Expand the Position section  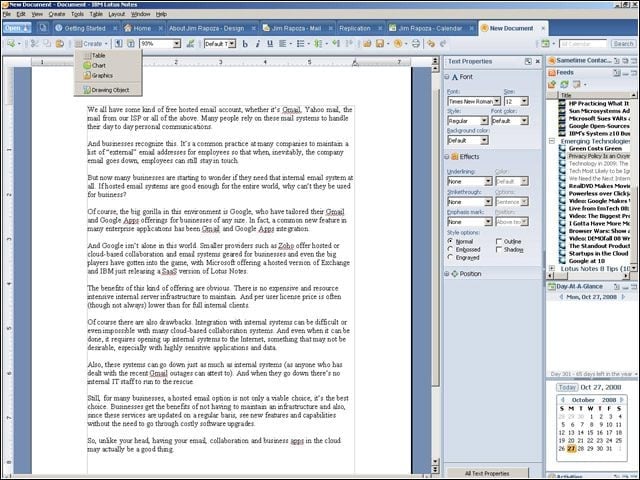447,274
